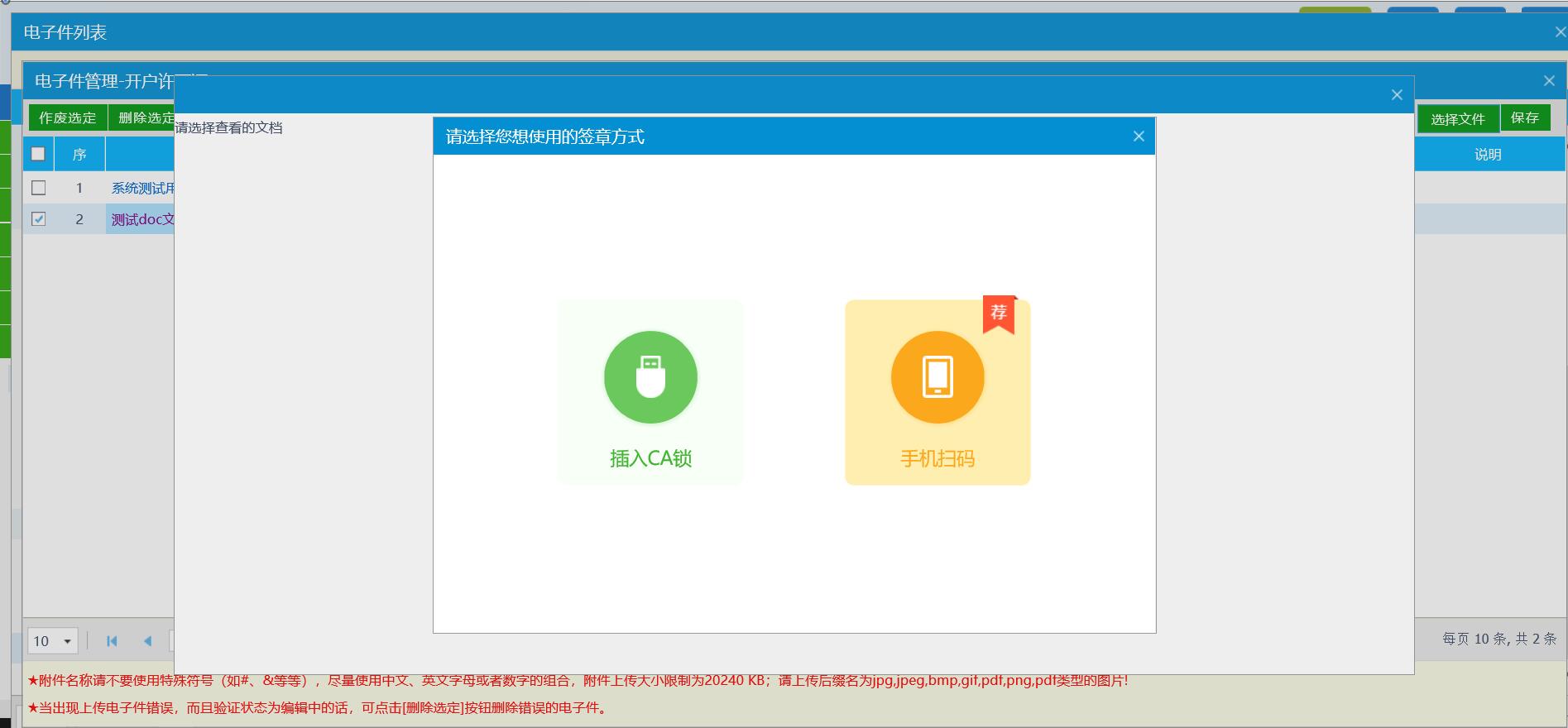Choose the green USB CA lock icon

point(650,377)
